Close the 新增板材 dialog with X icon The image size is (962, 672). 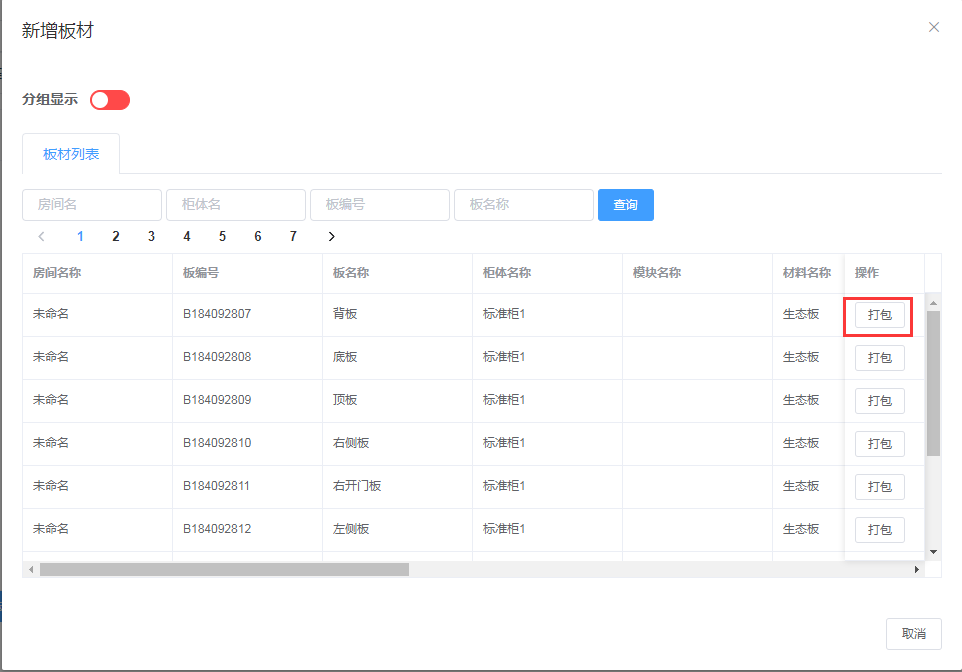coord(934,28)
